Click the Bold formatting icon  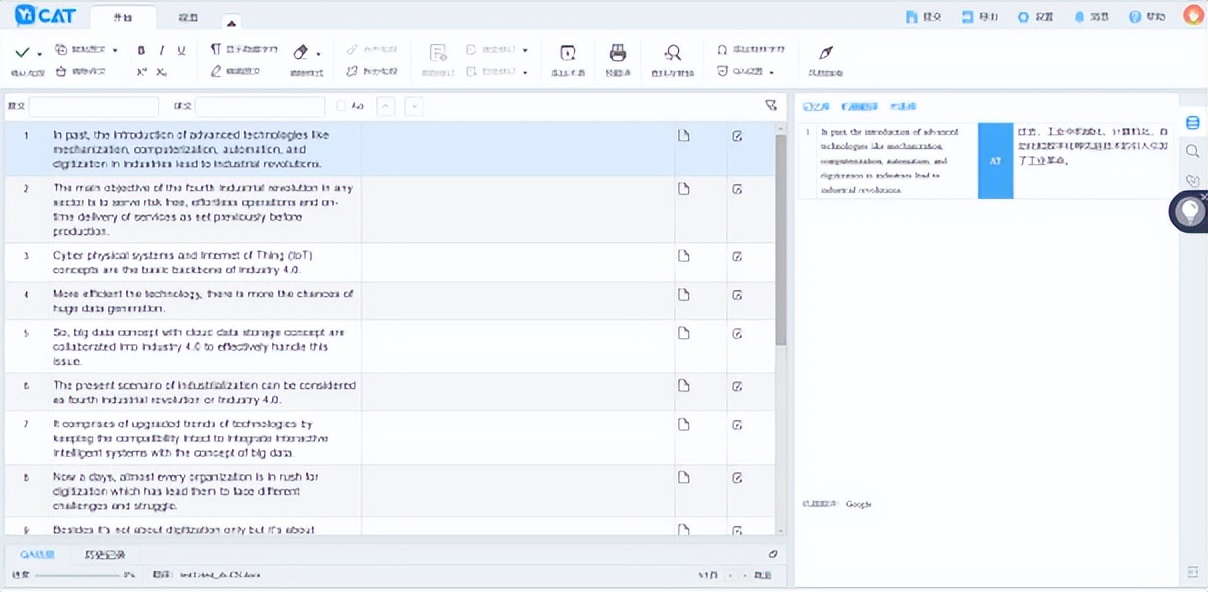tap(141, 51)
